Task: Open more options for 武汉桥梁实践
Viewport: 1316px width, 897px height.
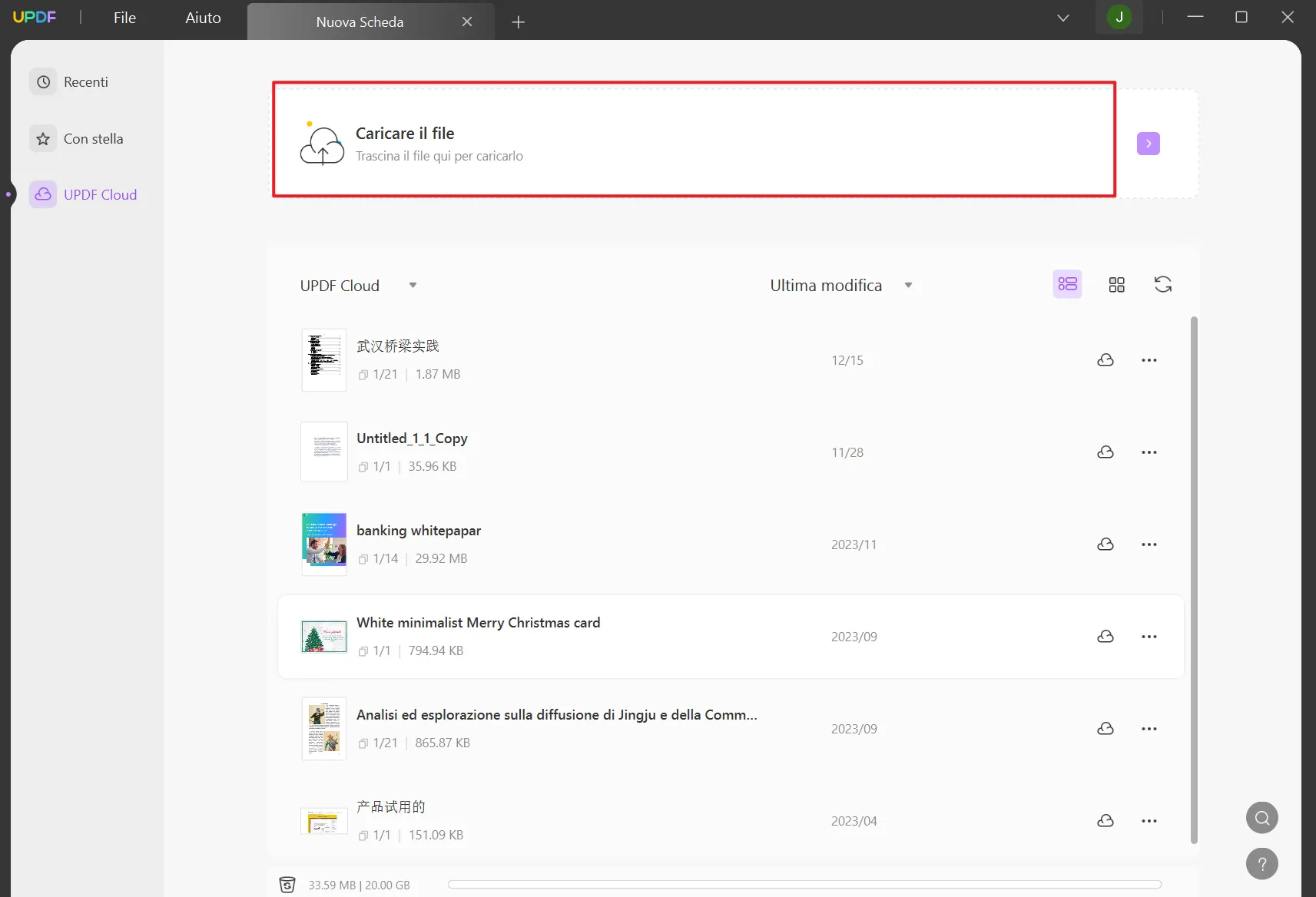Action: click(1149, 360)
